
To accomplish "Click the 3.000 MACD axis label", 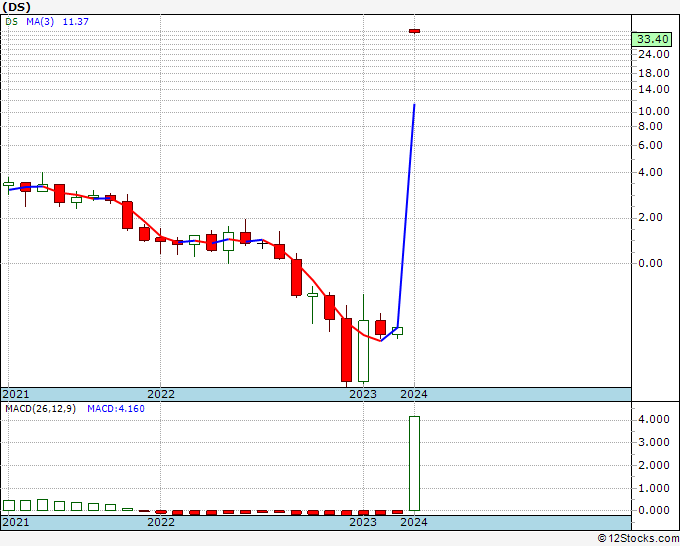I will pos(654,442).
